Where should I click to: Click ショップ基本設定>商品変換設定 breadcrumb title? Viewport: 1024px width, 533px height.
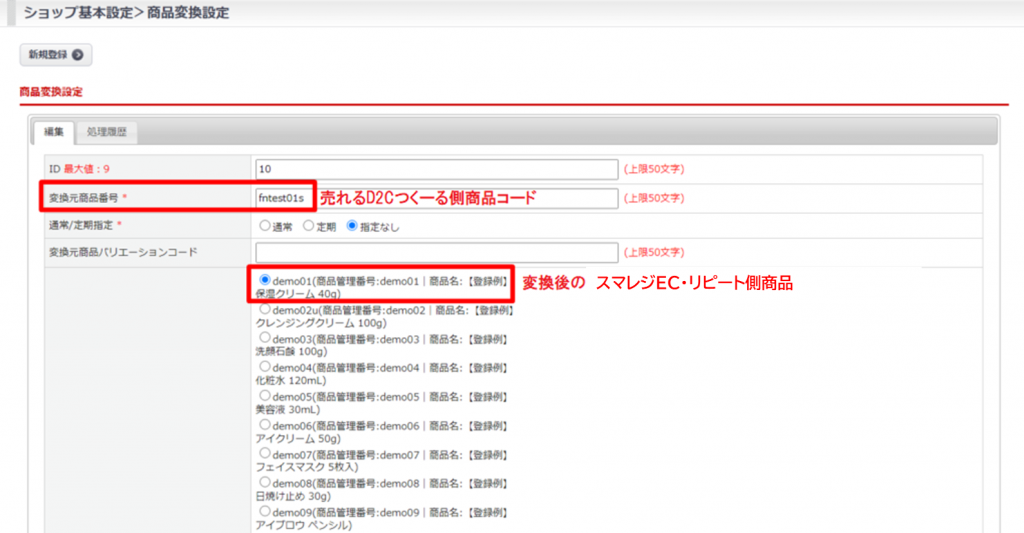127,13
